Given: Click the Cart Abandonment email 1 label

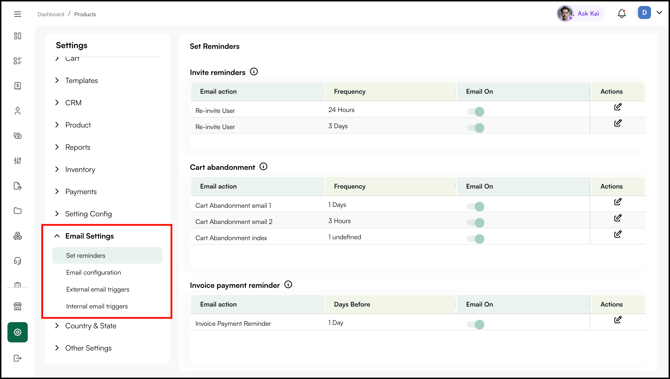Looking at the screenshot, I should click(x=233, y=205).
